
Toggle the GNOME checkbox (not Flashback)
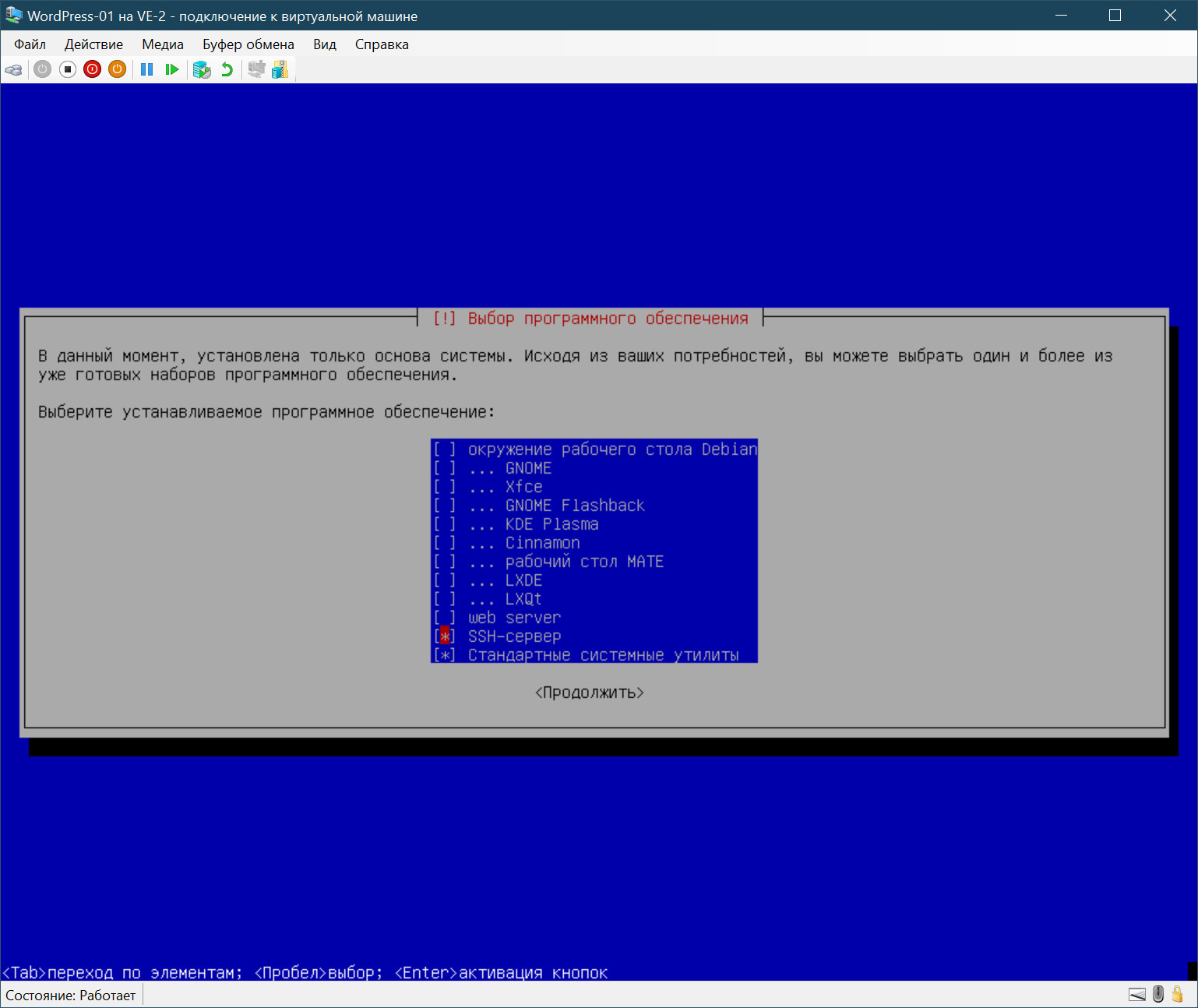click(445, 468)
